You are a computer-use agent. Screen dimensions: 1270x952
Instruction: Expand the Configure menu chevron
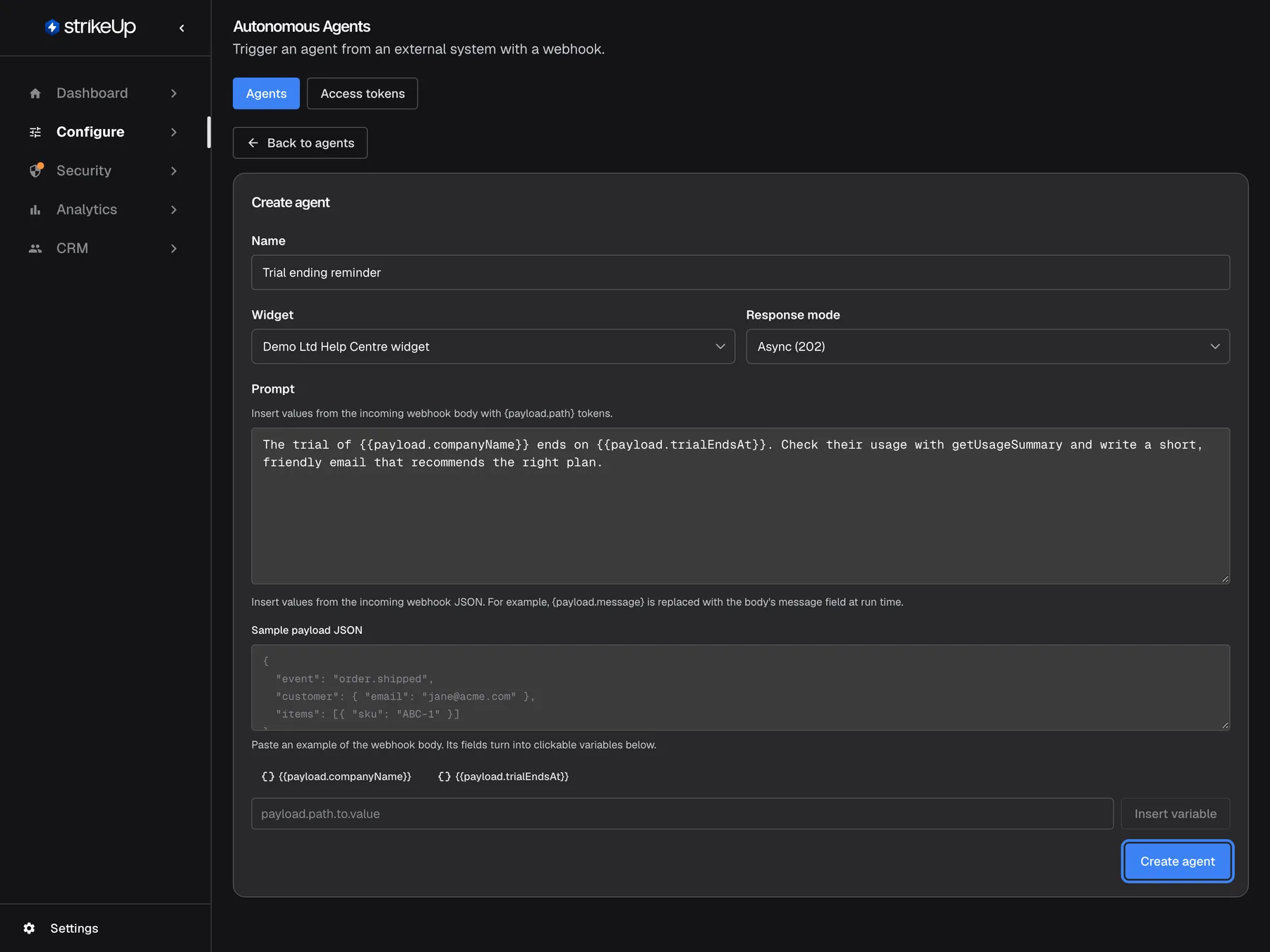[174, 132]
